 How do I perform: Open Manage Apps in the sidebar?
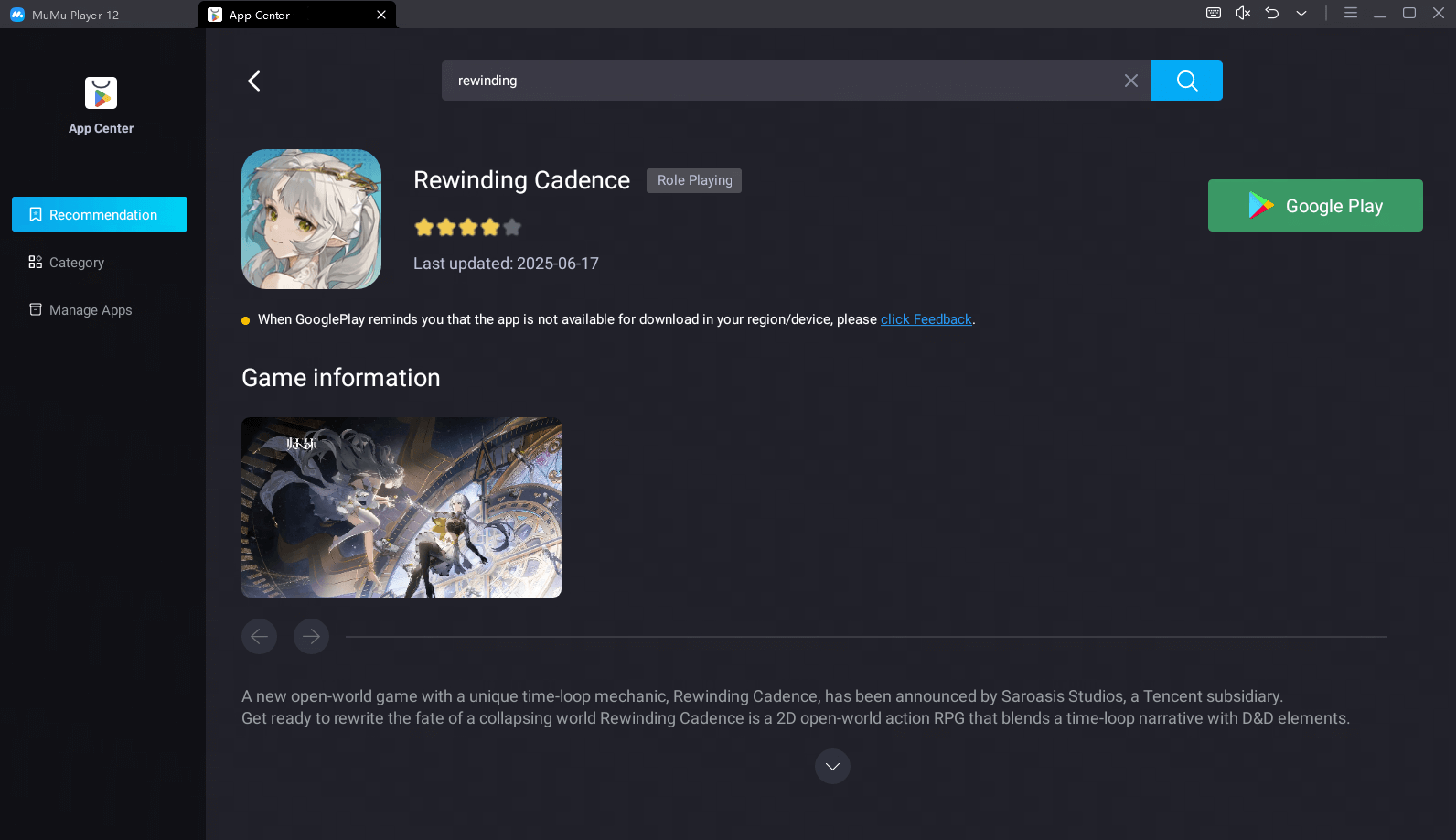(100, 310)
